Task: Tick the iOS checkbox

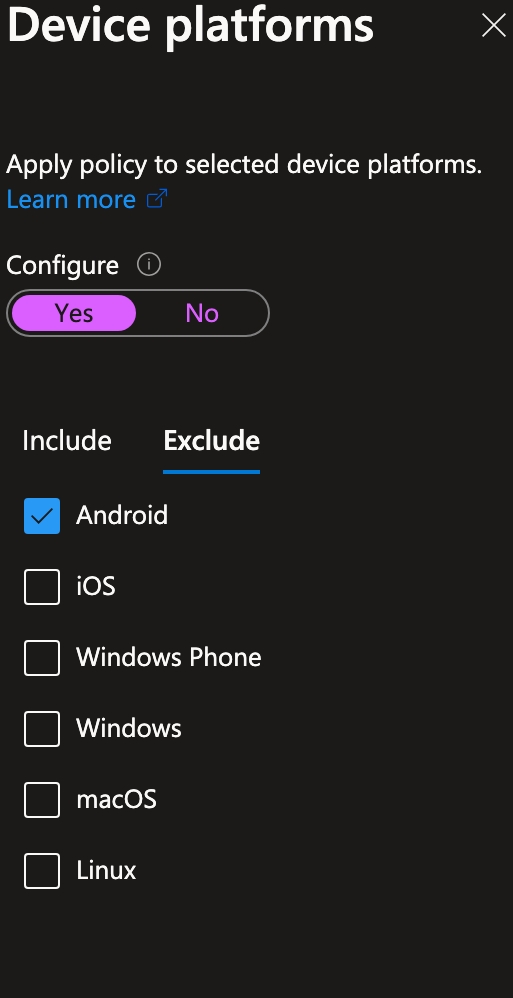Action: point(42,587)
